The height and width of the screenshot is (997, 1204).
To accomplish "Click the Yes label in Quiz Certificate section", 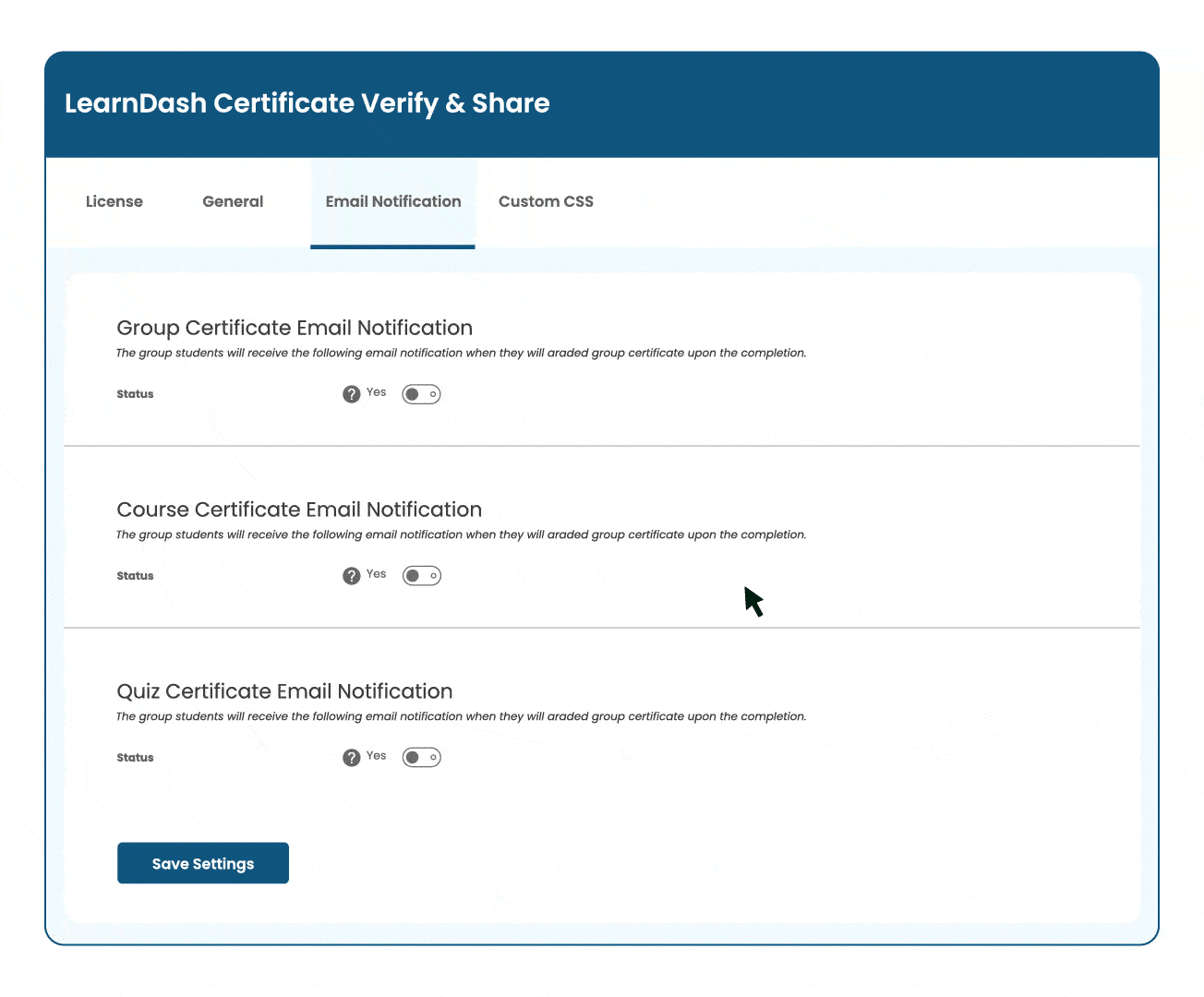I will coord(376,756).
